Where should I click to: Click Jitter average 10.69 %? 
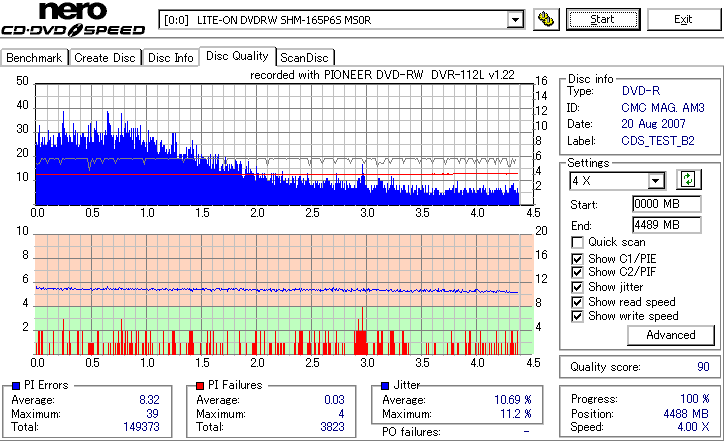click(x=513, y=399)
